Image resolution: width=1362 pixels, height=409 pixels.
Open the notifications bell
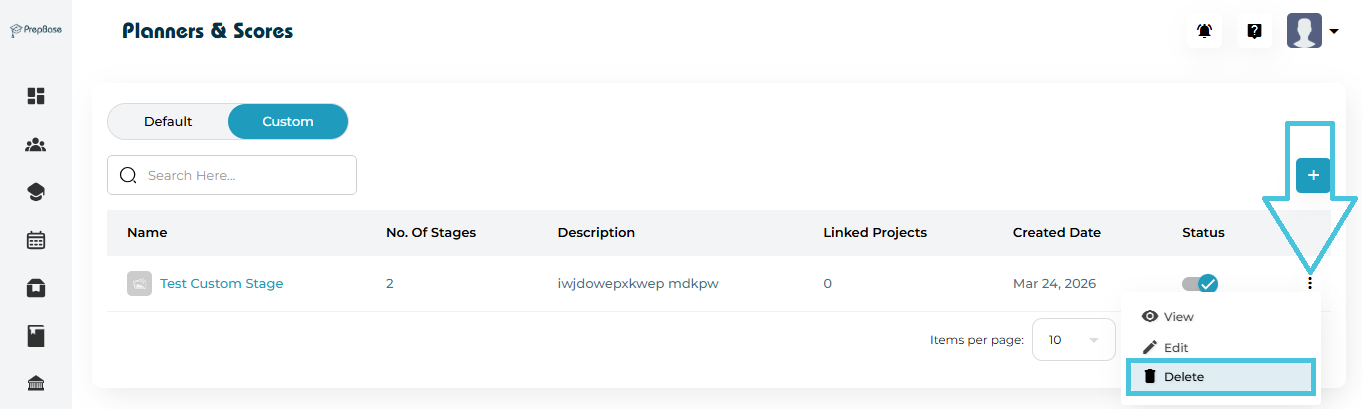pyautogui.click(x=1205, y=31)
